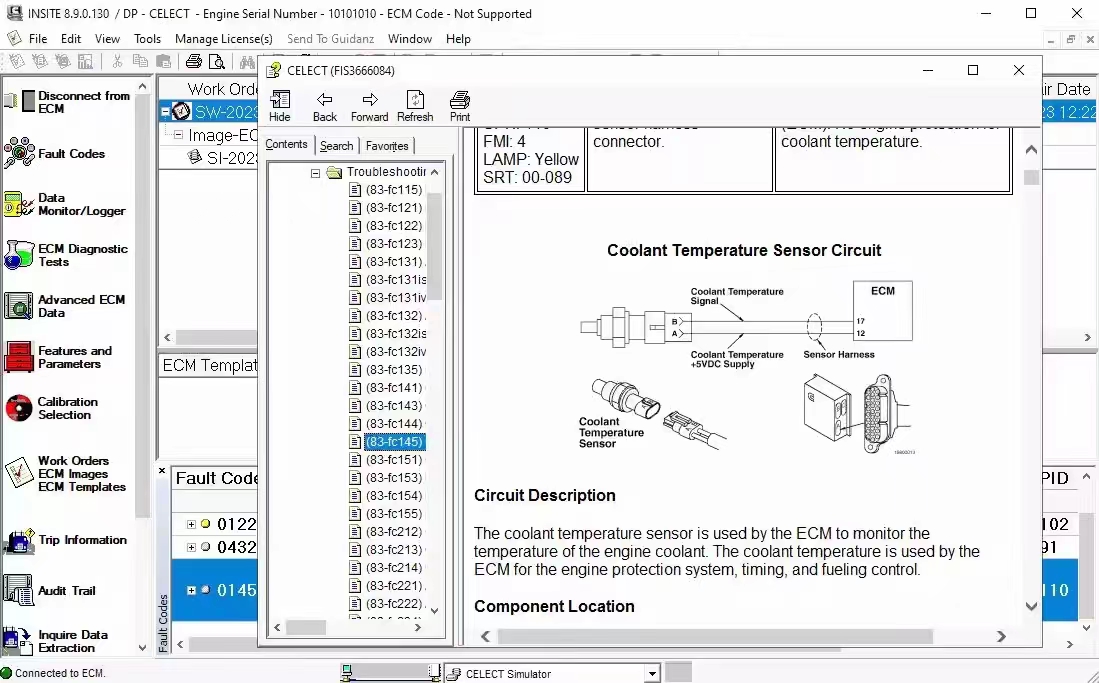
Task: Click Disconnect from ECM icon
Action: [20, 102]
